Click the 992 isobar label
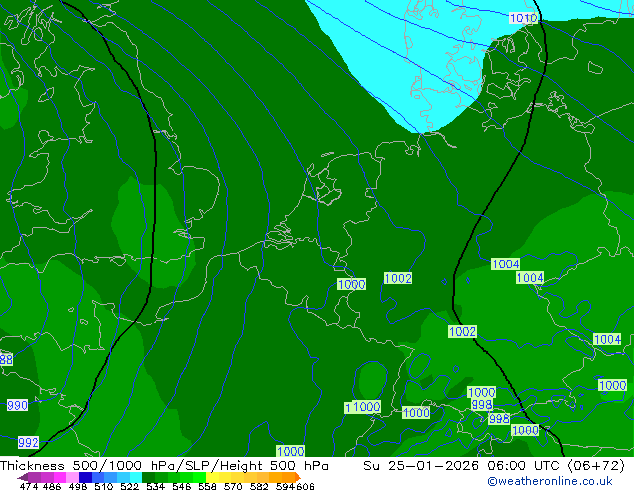 tap(28, 442)
